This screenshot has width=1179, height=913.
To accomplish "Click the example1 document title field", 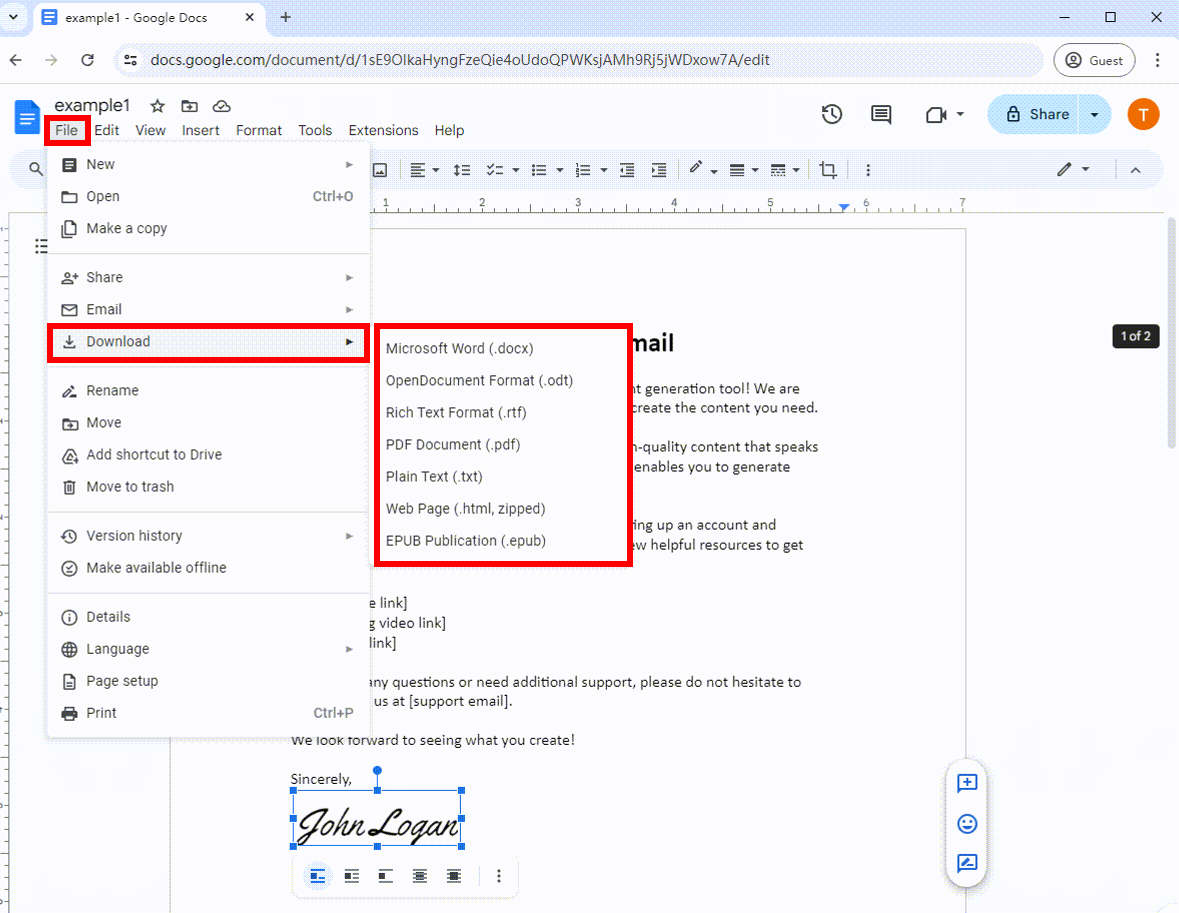I will 92,105.
